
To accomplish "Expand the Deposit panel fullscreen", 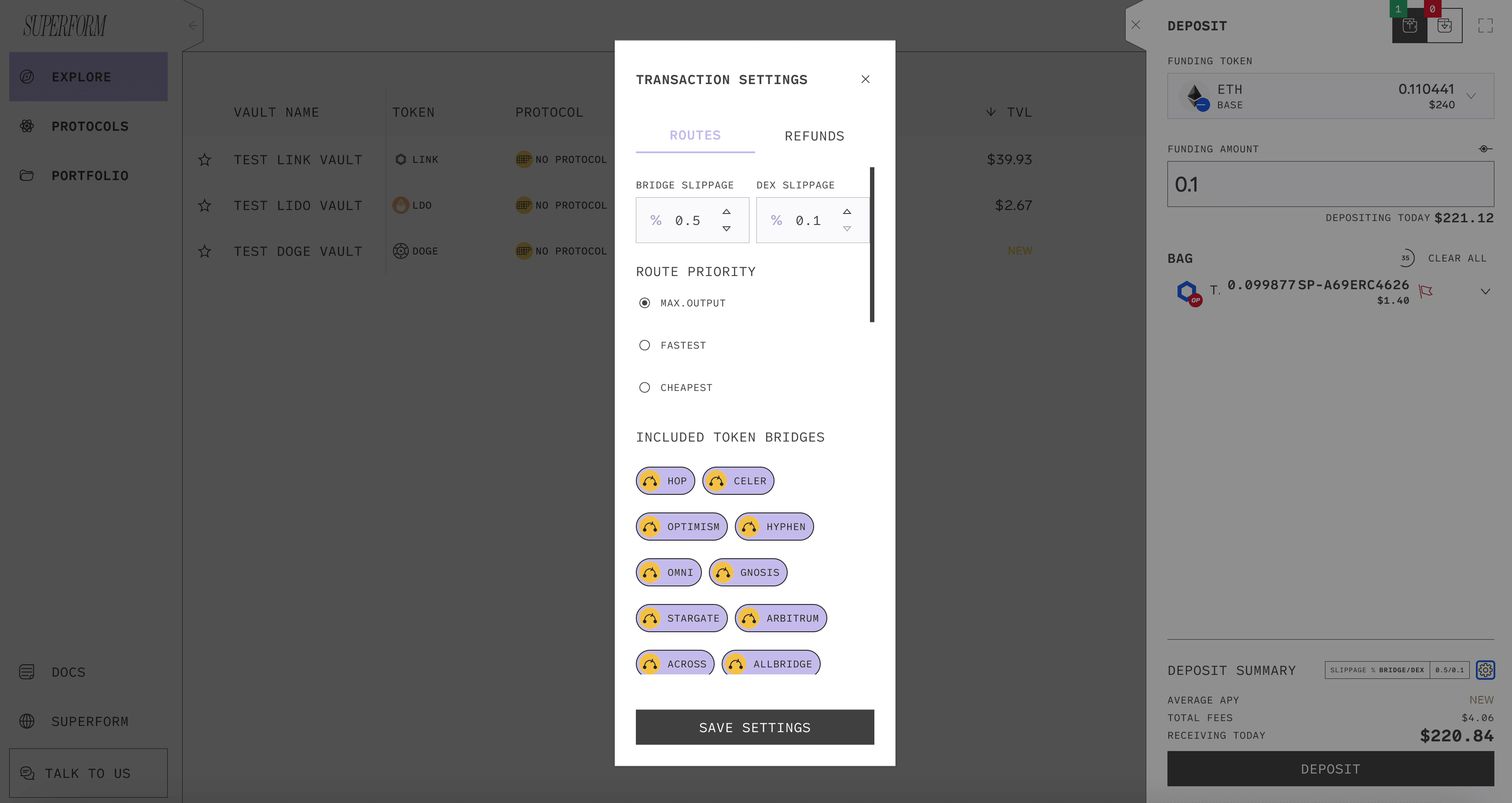I will click(1485, 26).
